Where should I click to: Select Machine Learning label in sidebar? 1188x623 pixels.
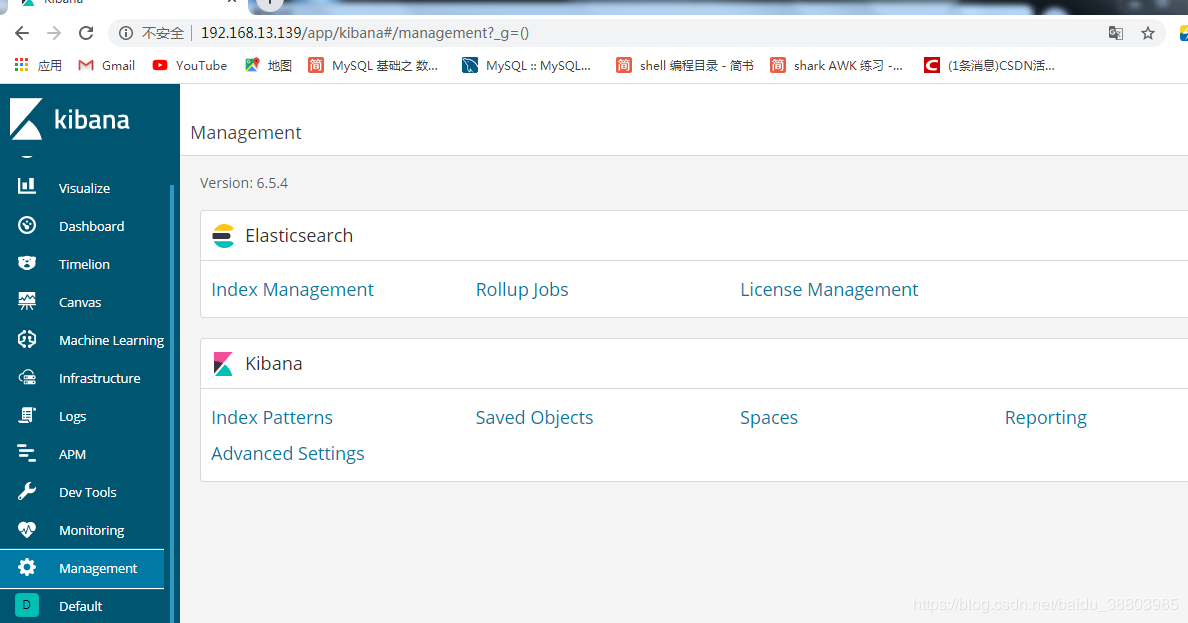point(111,340)
